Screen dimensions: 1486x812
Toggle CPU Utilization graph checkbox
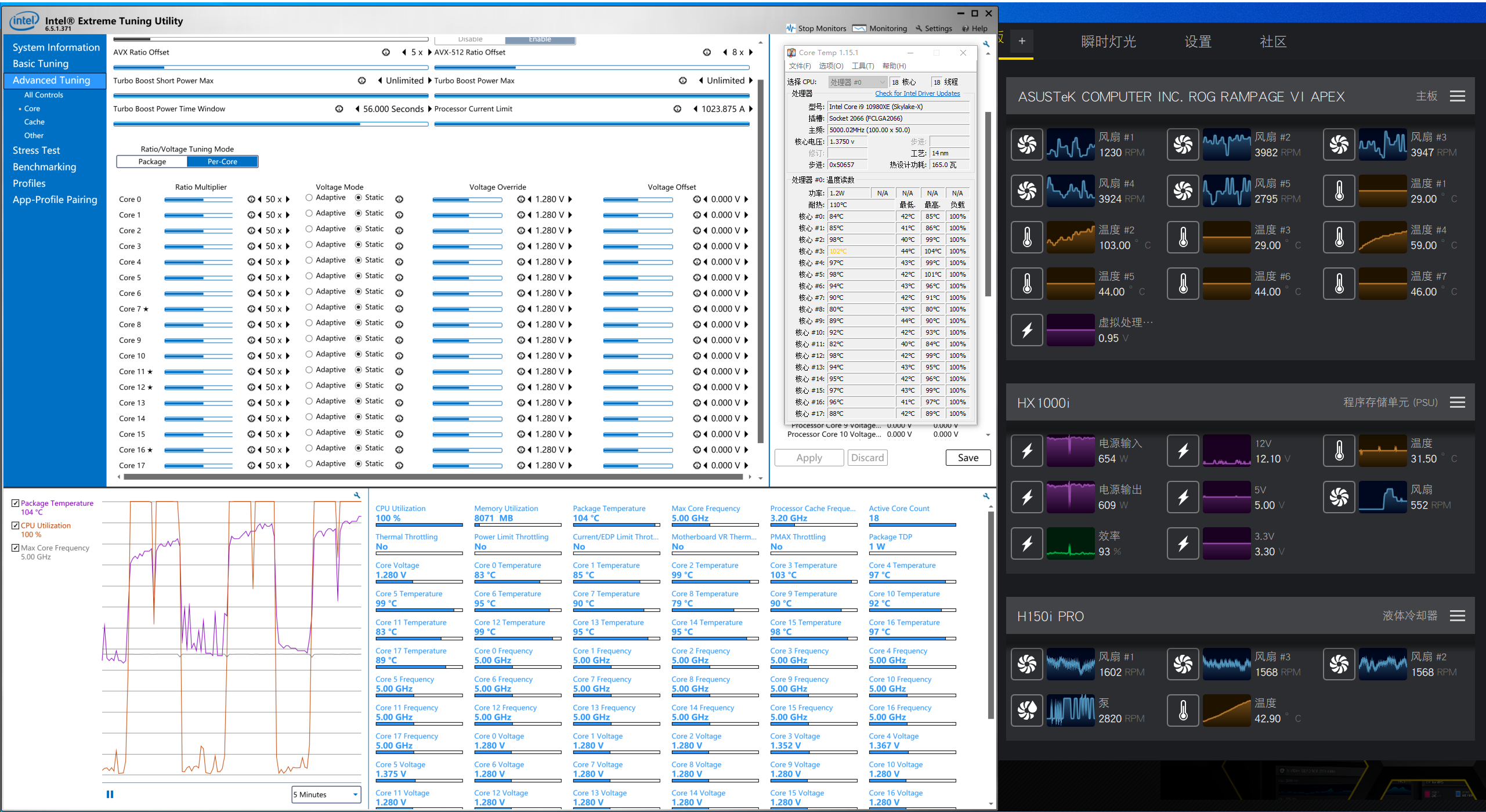click(x=16, y=525)
